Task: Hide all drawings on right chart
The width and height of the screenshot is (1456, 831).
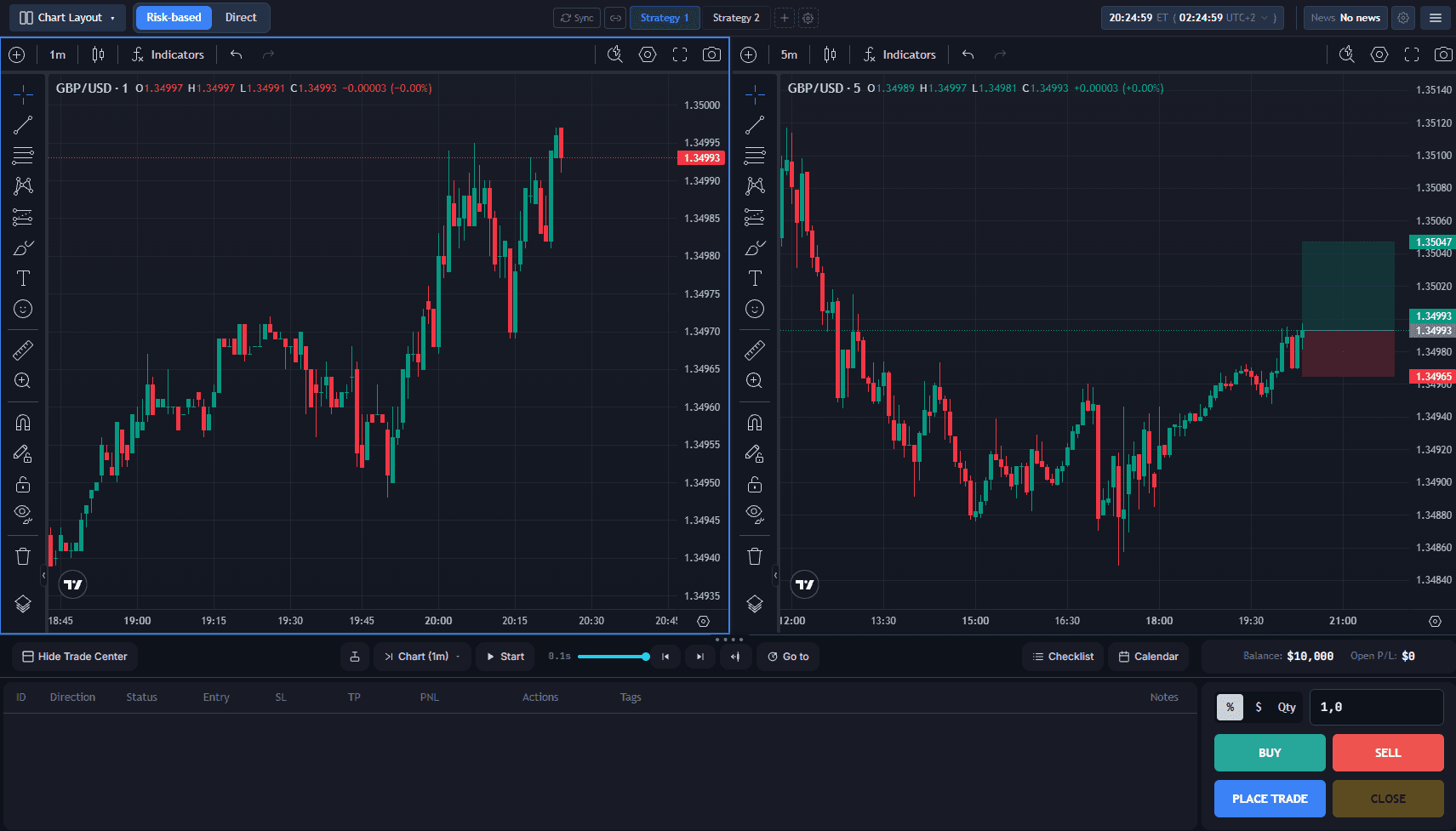Action: tap(755, 514)
